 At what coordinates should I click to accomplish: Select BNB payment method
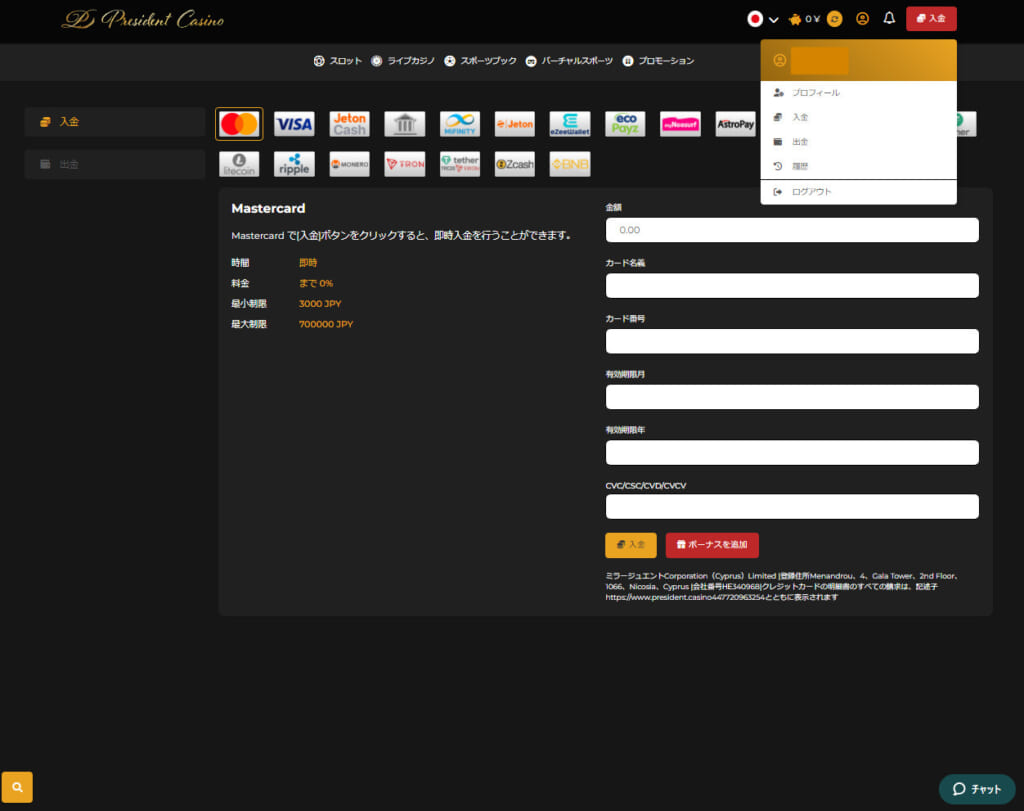pyautogui.click(x=570, y=164)
